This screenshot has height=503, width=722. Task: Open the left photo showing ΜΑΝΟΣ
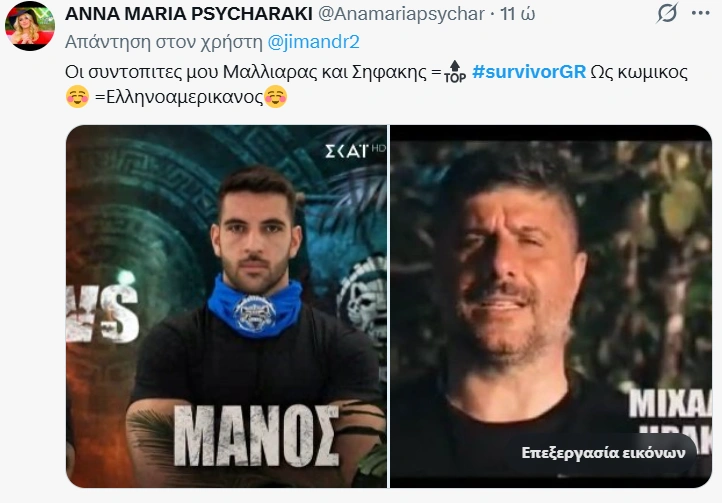click(x=226, y=306)
